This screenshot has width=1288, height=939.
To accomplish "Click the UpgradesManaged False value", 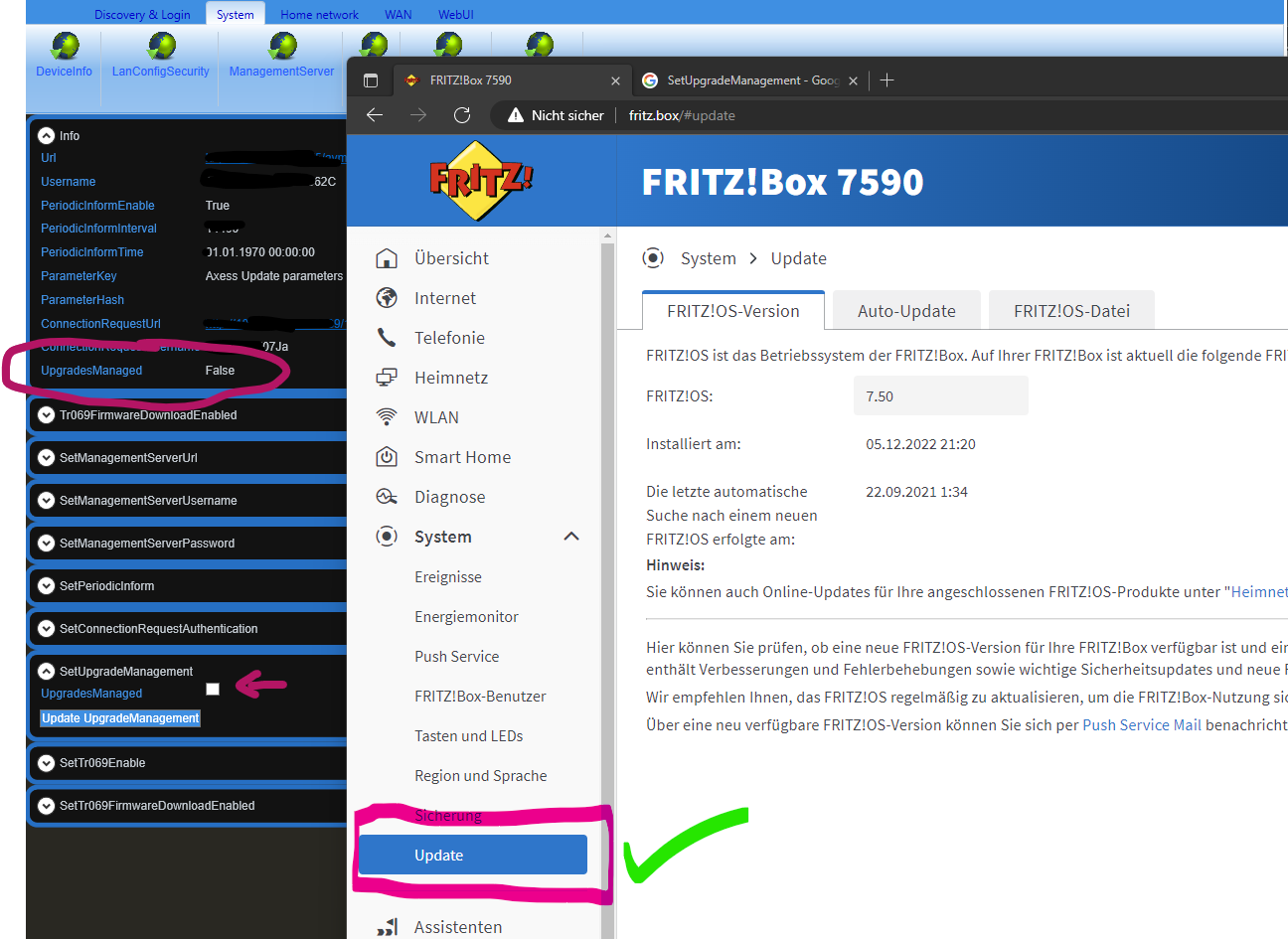I will pos(221,371).
